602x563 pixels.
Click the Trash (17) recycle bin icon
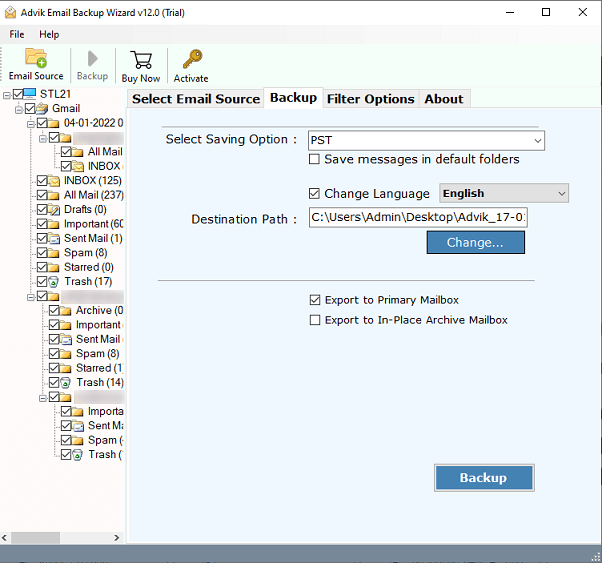pyautogui.click(x=54, y=282)
